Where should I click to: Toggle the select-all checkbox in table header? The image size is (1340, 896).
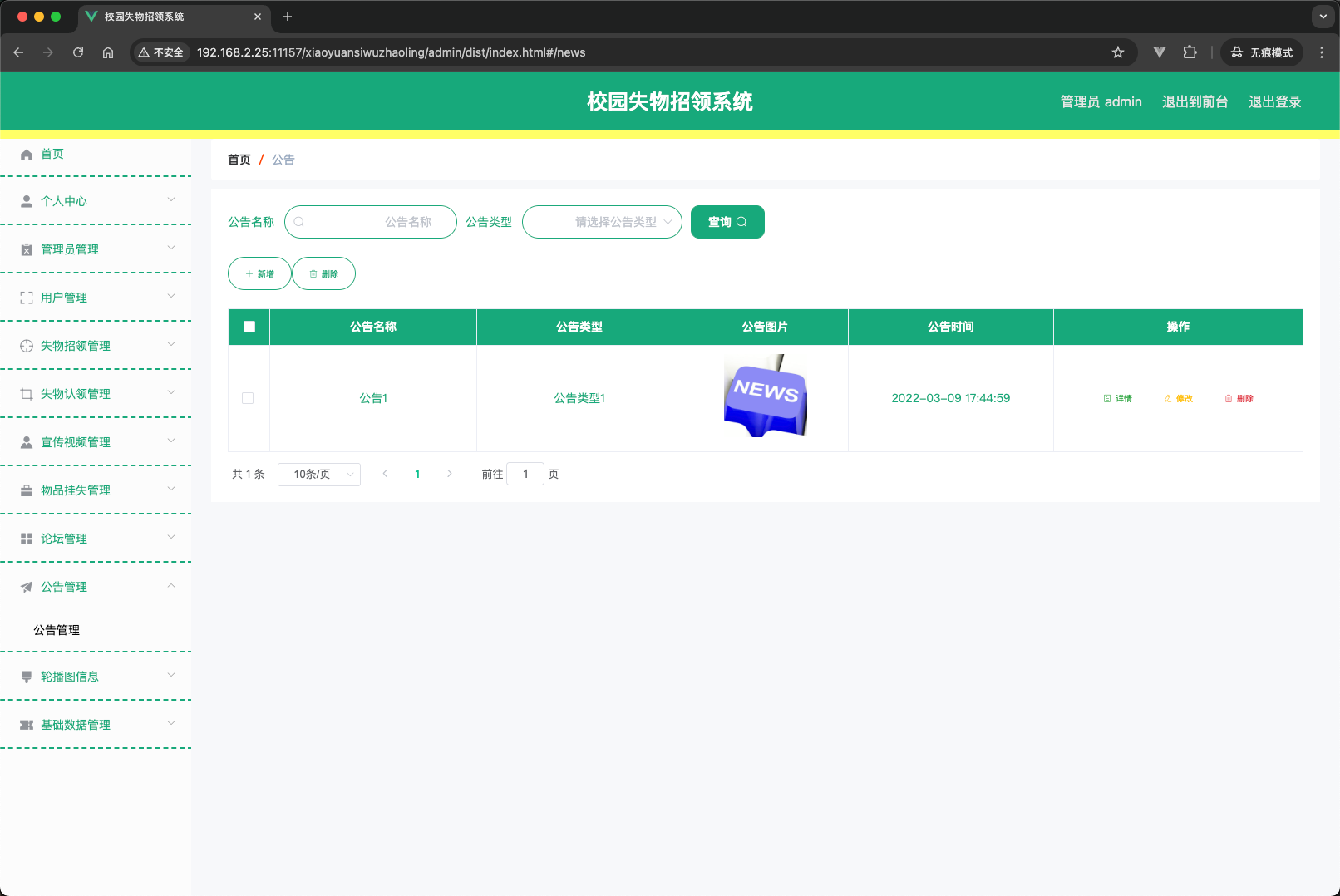click(249, 327)
